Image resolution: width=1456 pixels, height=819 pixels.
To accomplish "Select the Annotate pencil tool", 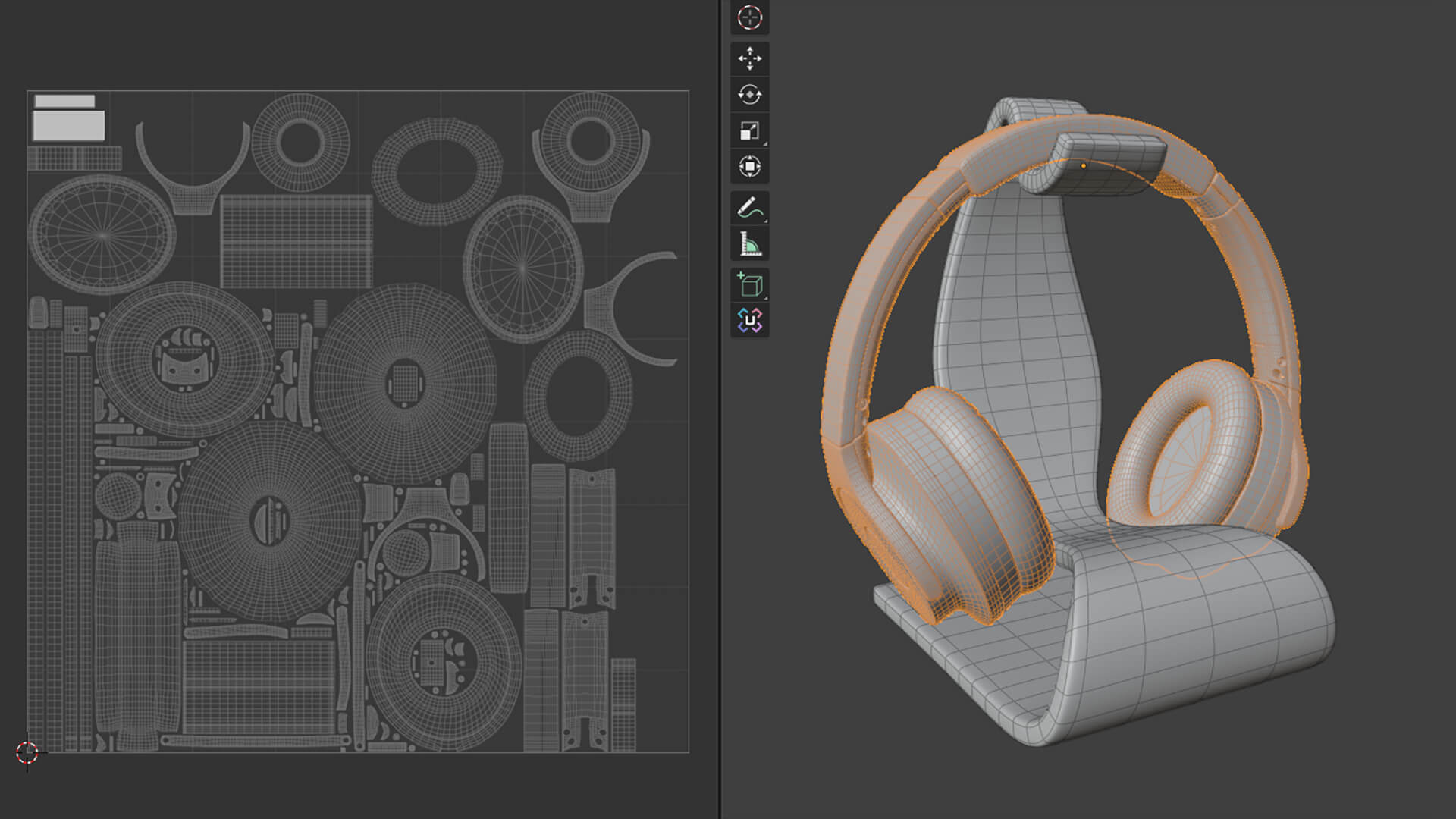I will click(749, 208).
